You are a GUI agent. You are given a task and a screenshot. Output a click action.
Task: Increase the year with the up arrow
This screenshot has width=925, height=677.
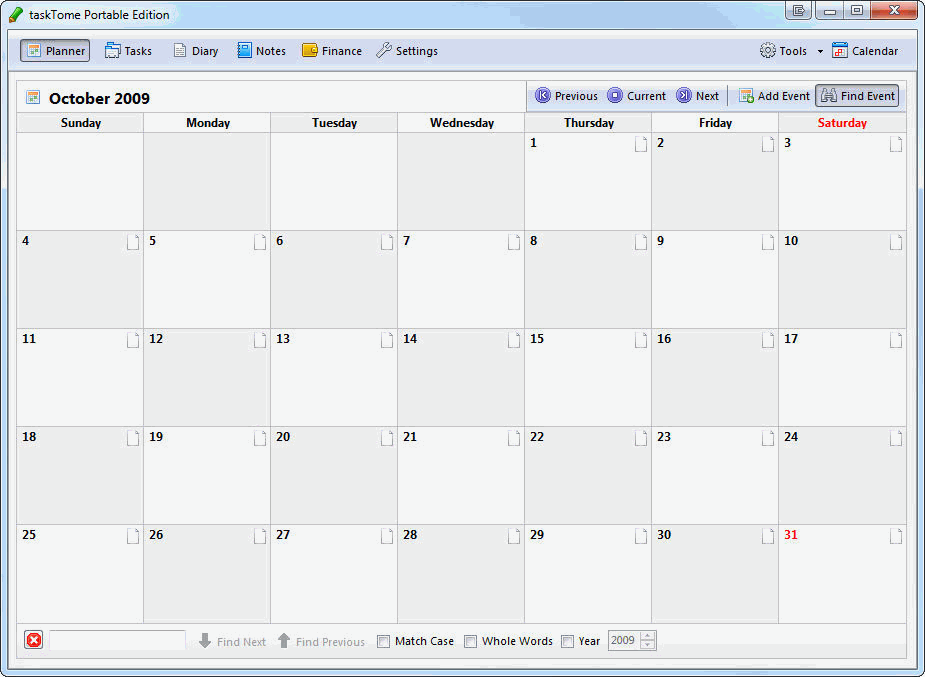[648, 636]
